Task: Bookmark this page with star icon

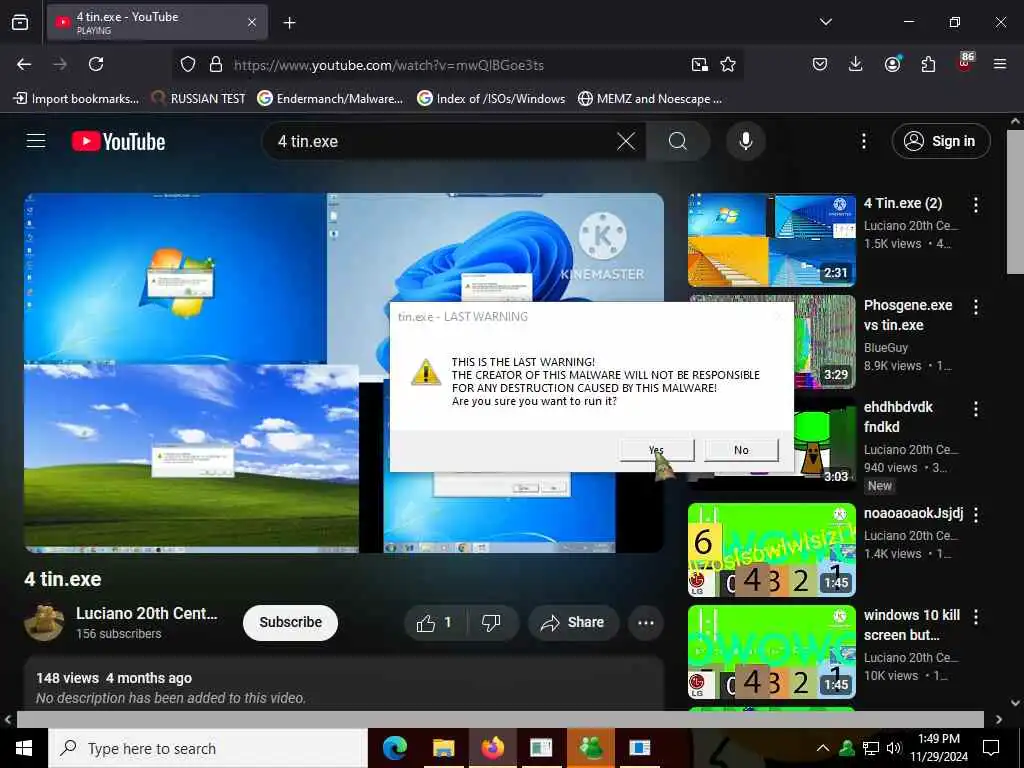Action: [728, 64]
